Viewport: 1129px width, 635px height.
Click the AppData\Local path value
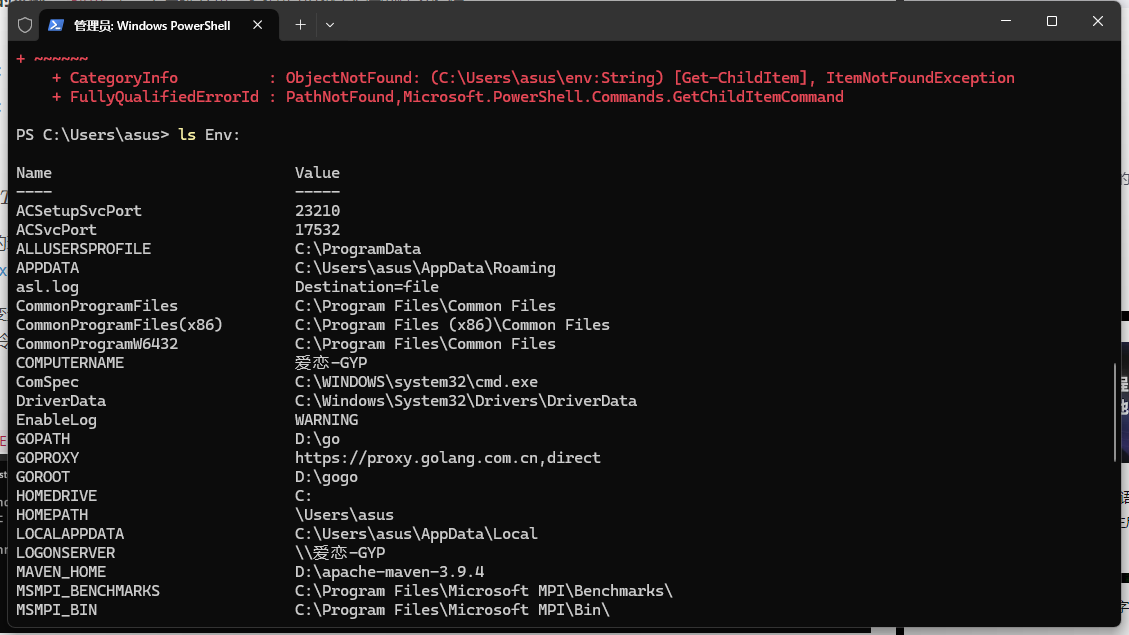click(x=416, y=533)
